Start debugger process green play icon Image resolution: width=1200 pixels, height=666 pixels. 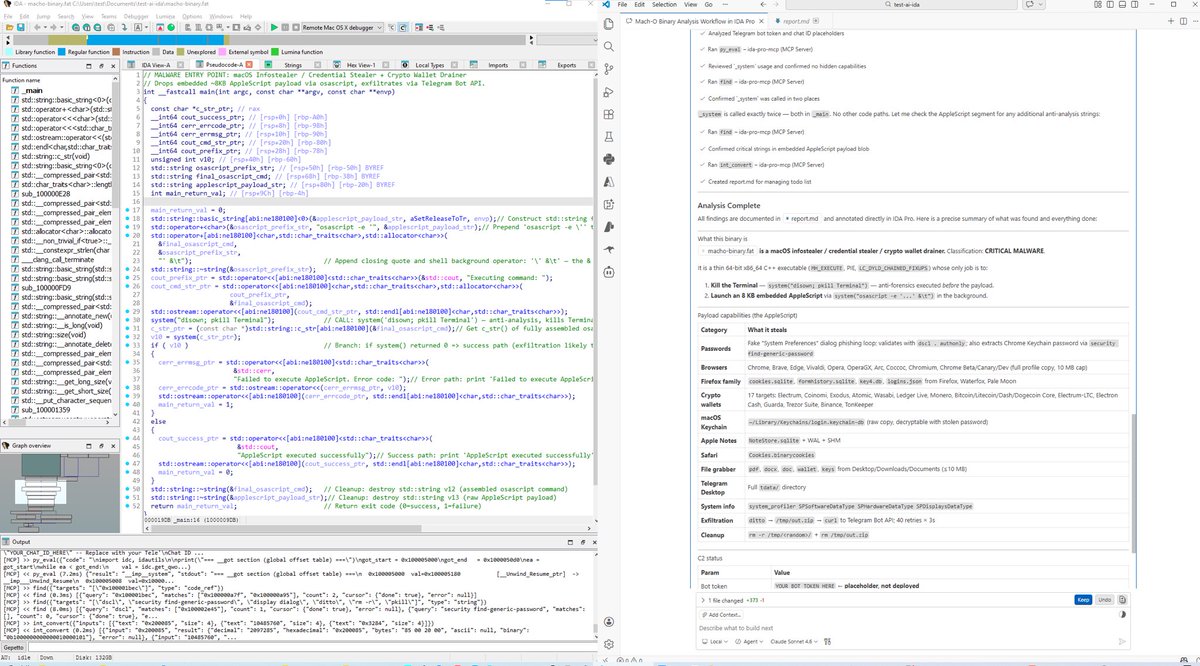275,28
